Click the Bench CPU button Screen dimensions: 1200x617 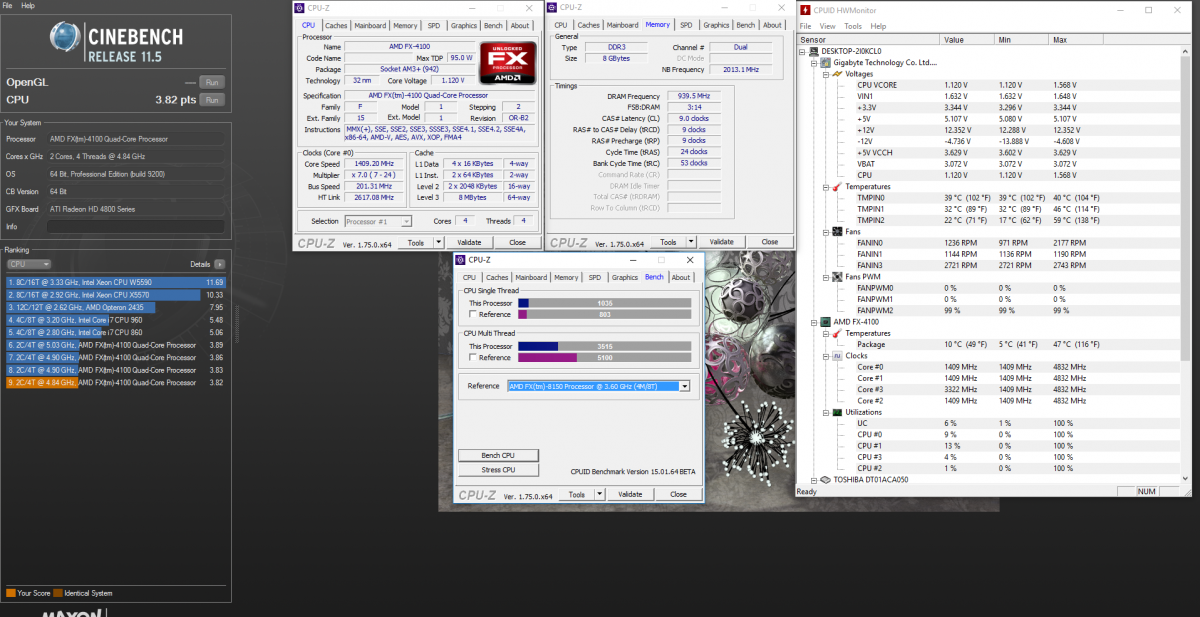click(499, 455)
